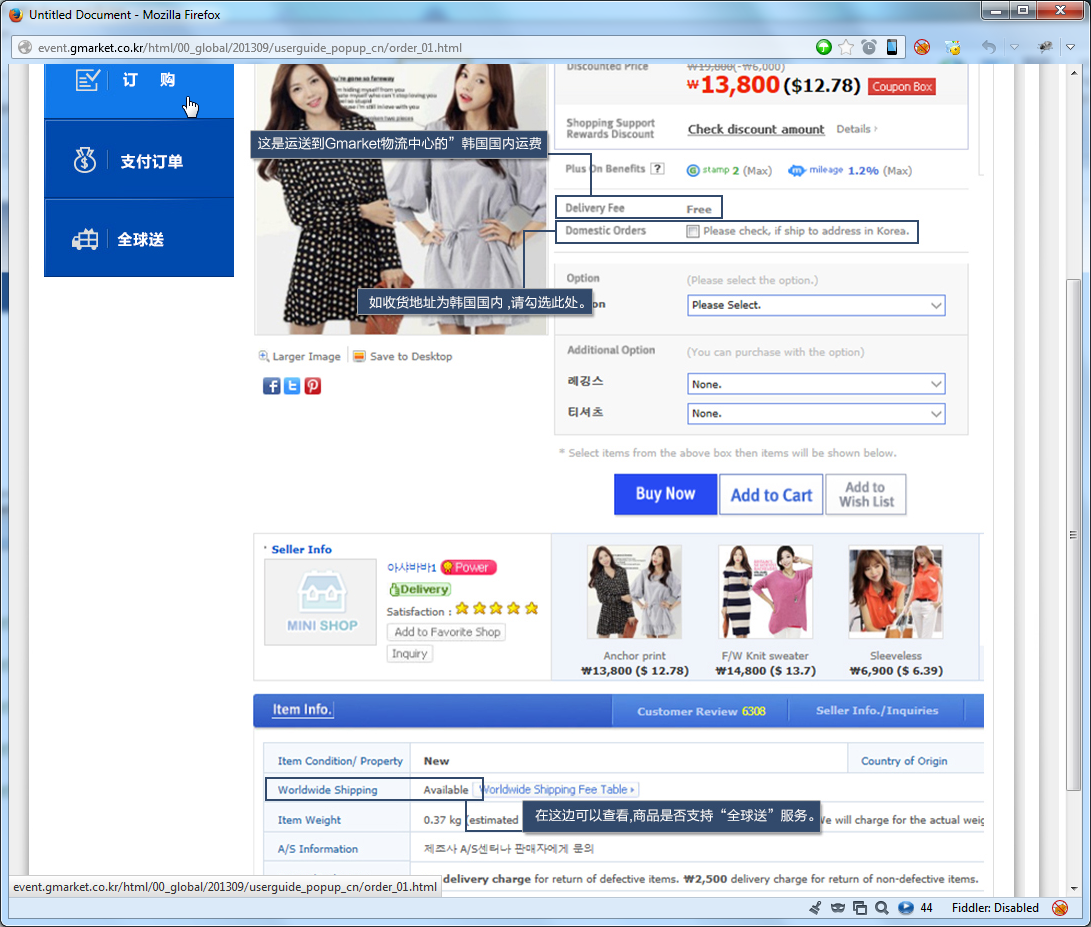Click the stamp benefit icon
The height and width of the screenshot is (927, 1091).
[693, 171]
